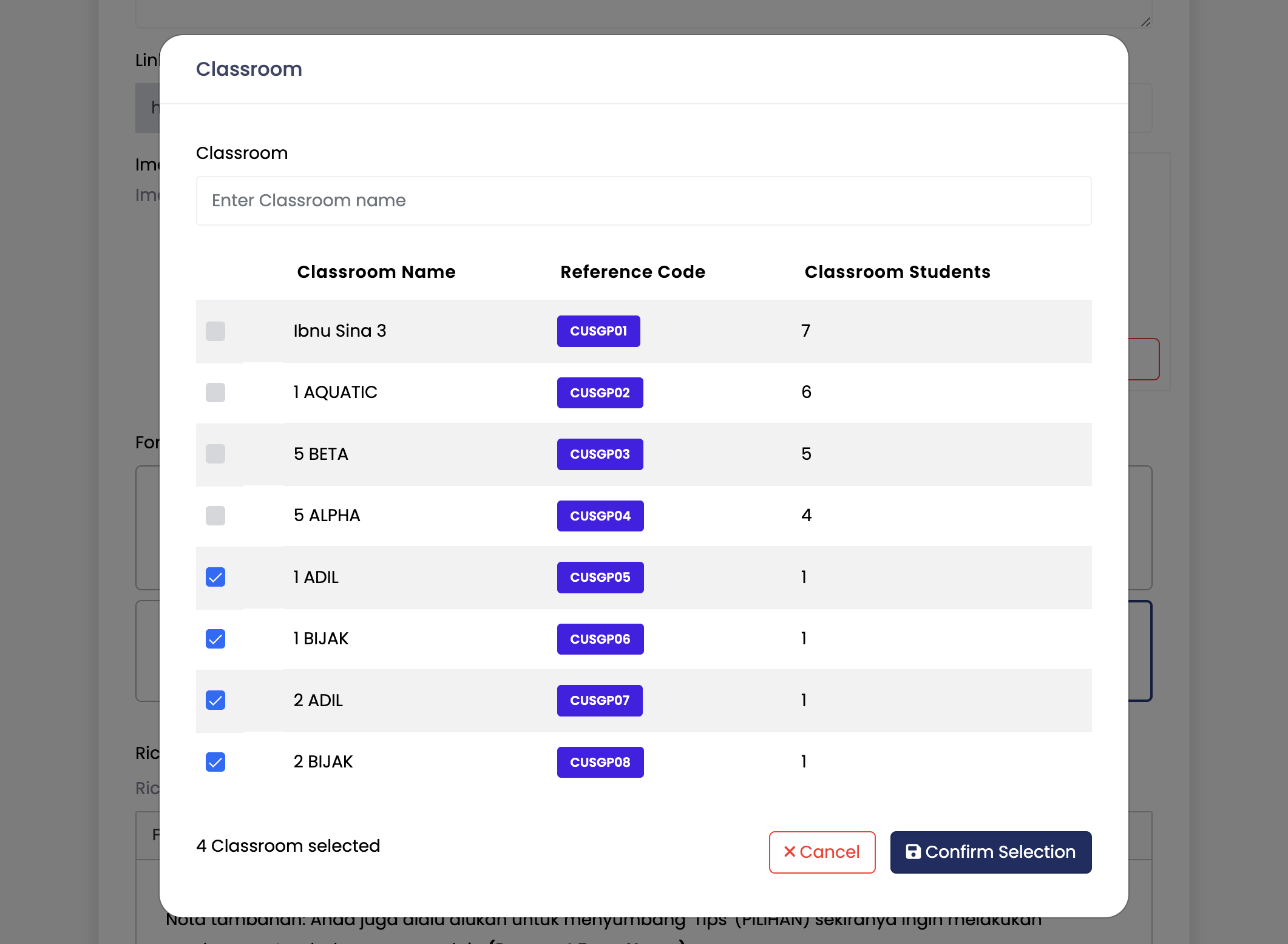Click the Confirm Selection button
Image resolution: width=1288 pixels, height=944 pixels.
[991, 852]
